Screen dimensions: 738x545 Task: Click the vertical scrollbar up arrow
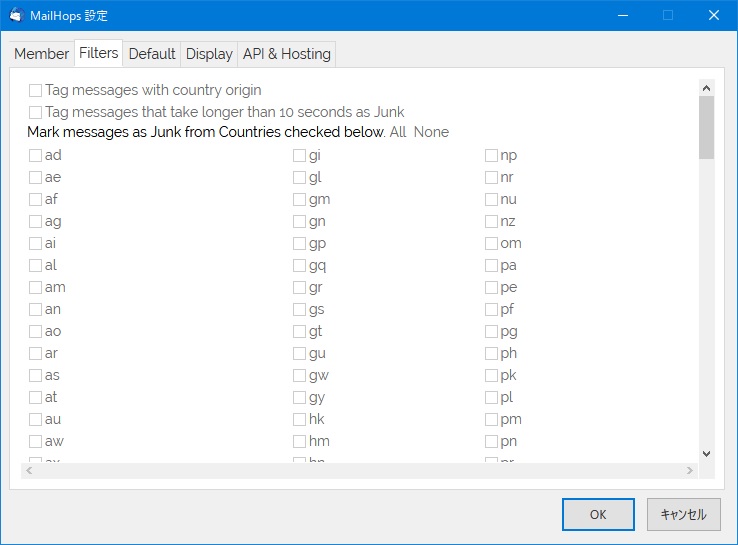click(706, 83)
